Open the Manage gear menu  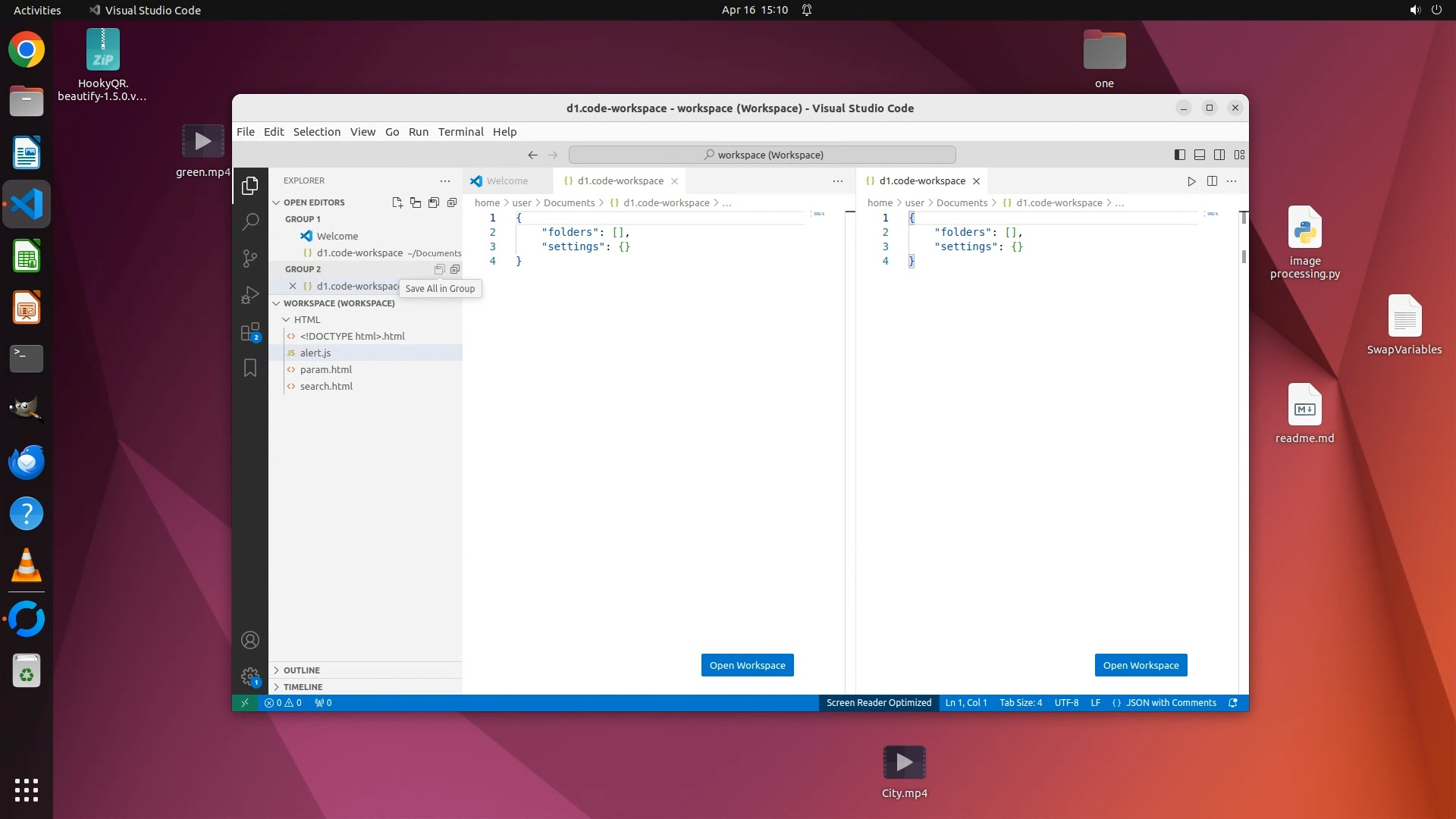pos(250,676)
